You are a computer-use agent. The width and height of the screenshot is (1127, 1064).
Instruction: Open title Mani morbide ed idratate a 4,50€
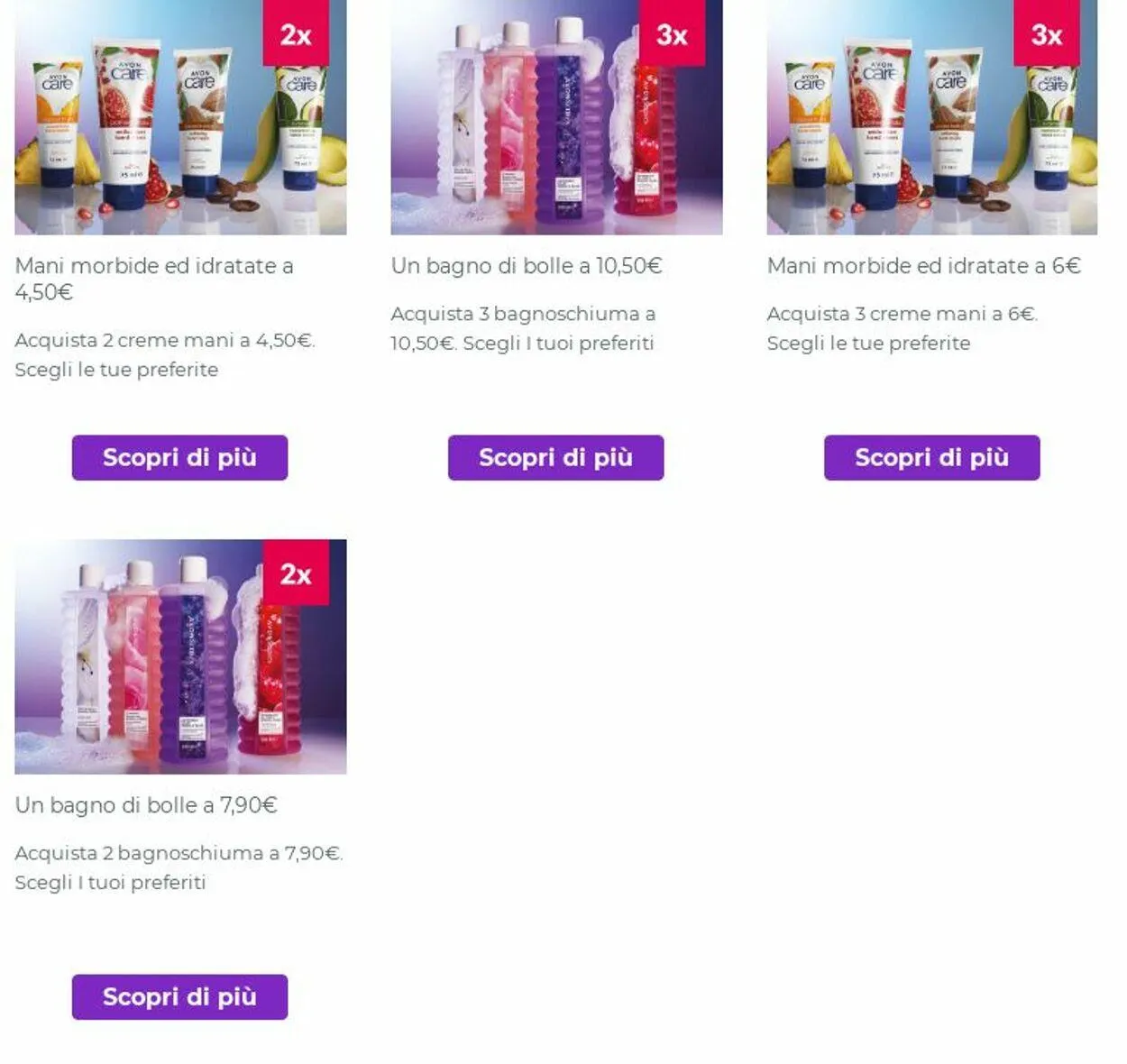pos(154,279)
